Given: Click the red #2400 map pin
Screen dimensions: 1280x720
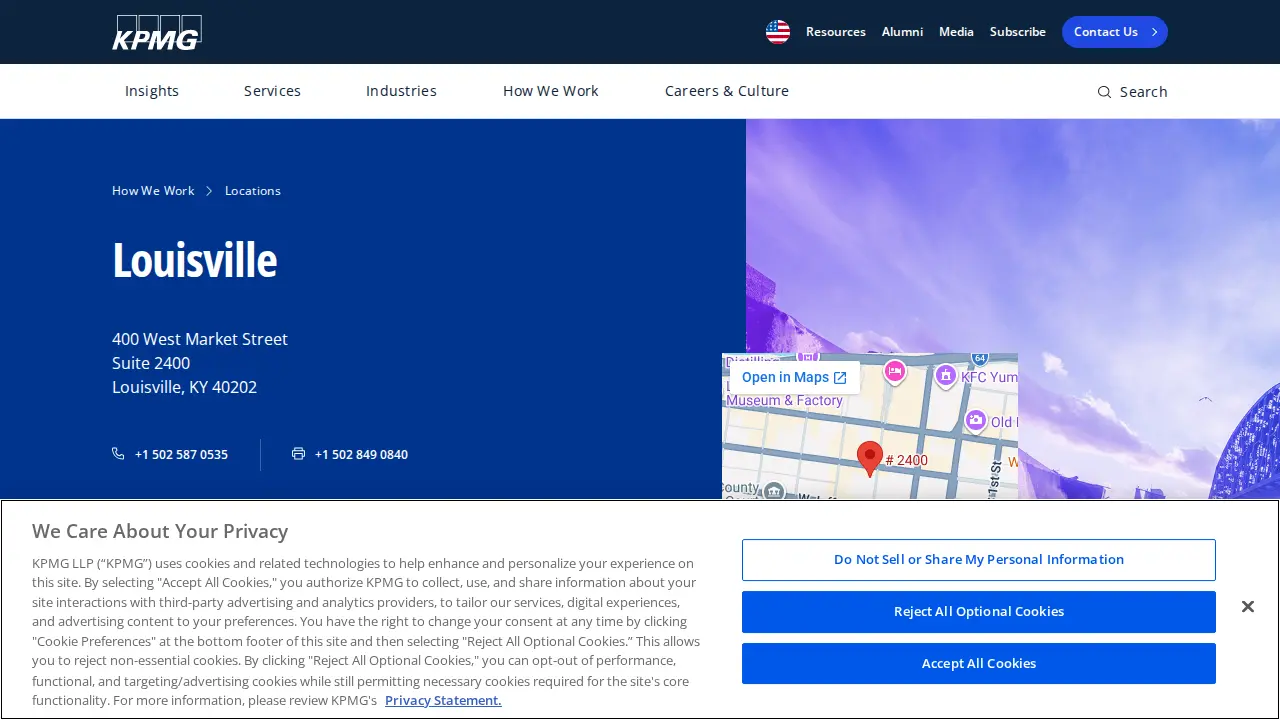Looking at the screenshot, I should 870,459.
